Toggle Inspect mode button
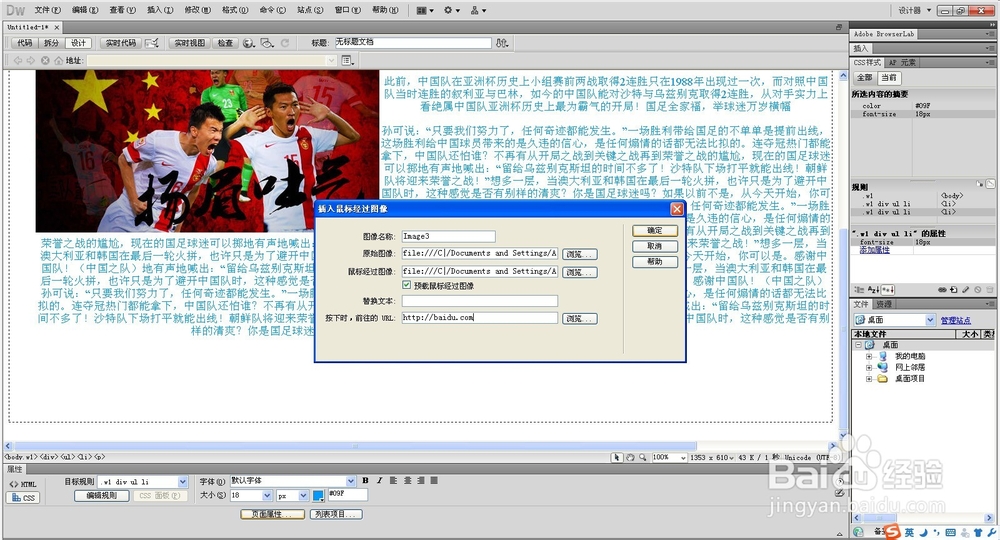 225,43
